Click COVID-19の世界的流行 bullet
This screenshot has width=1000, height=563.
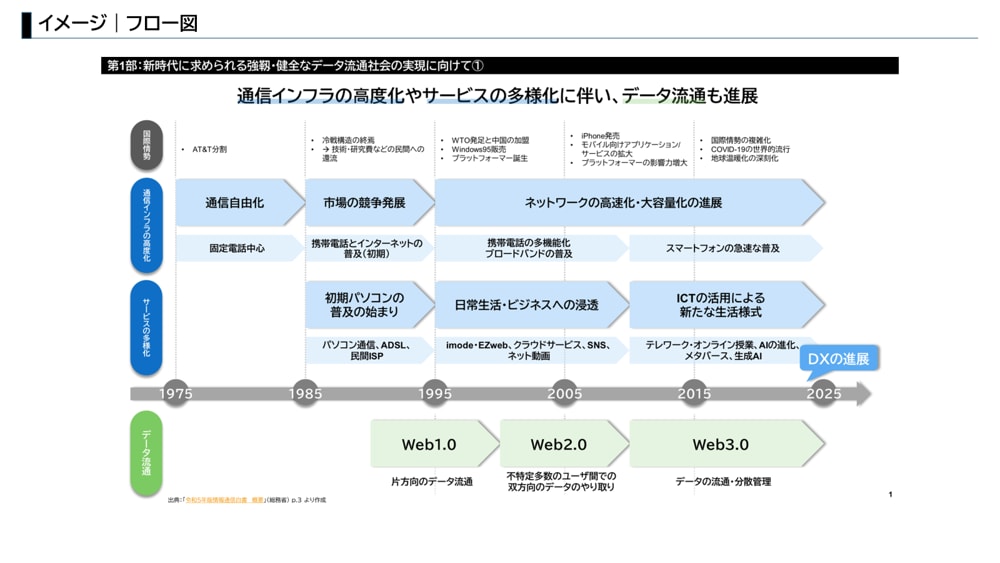point(750,149)
